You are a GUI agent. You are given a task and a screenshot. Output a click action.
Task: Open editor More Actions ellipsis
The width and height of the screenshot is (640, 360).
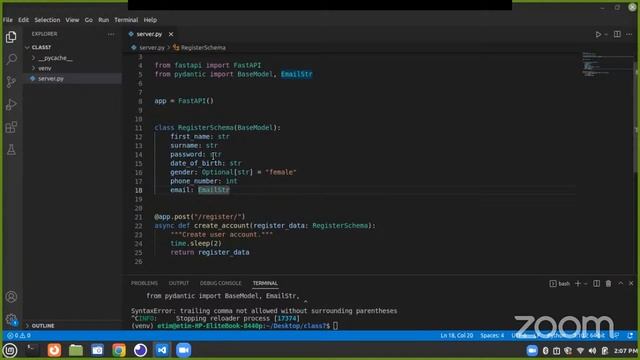pyautogui.click(x=629, y=34)
